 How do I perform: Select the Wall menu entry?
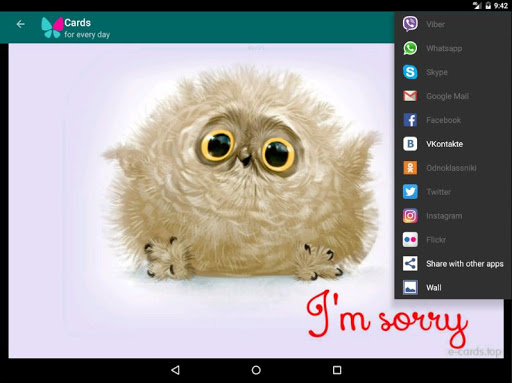point(452,288)
